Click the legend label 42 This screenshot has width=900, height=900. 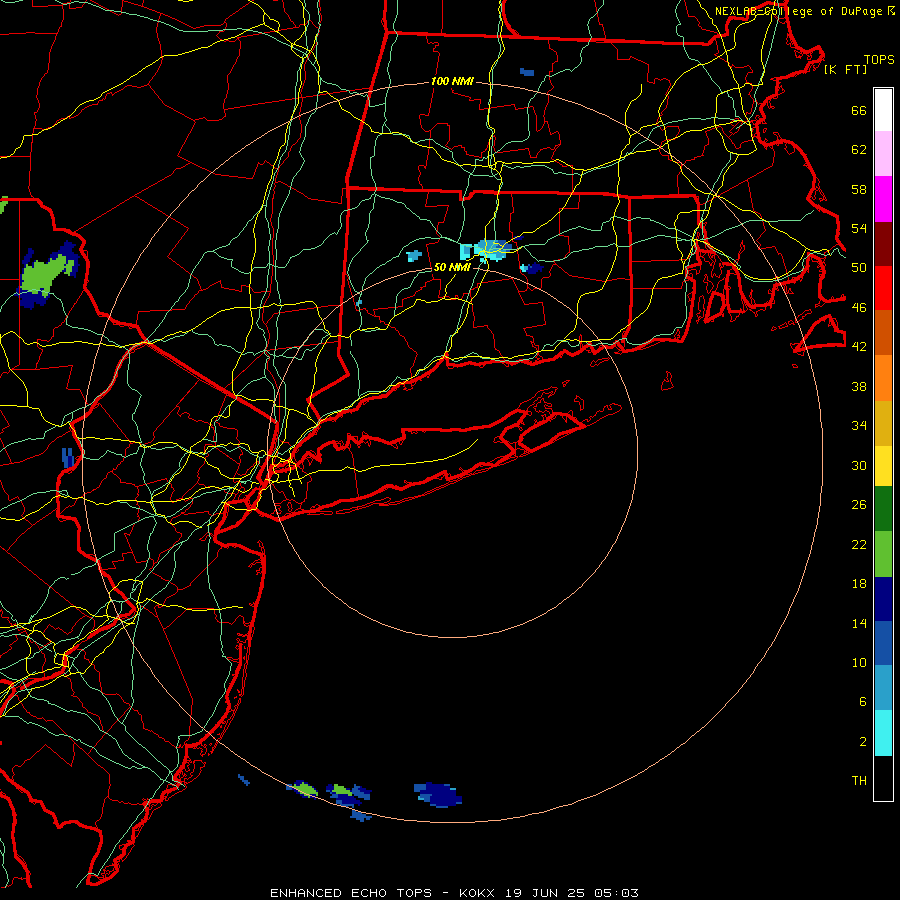tap(859, 347)
